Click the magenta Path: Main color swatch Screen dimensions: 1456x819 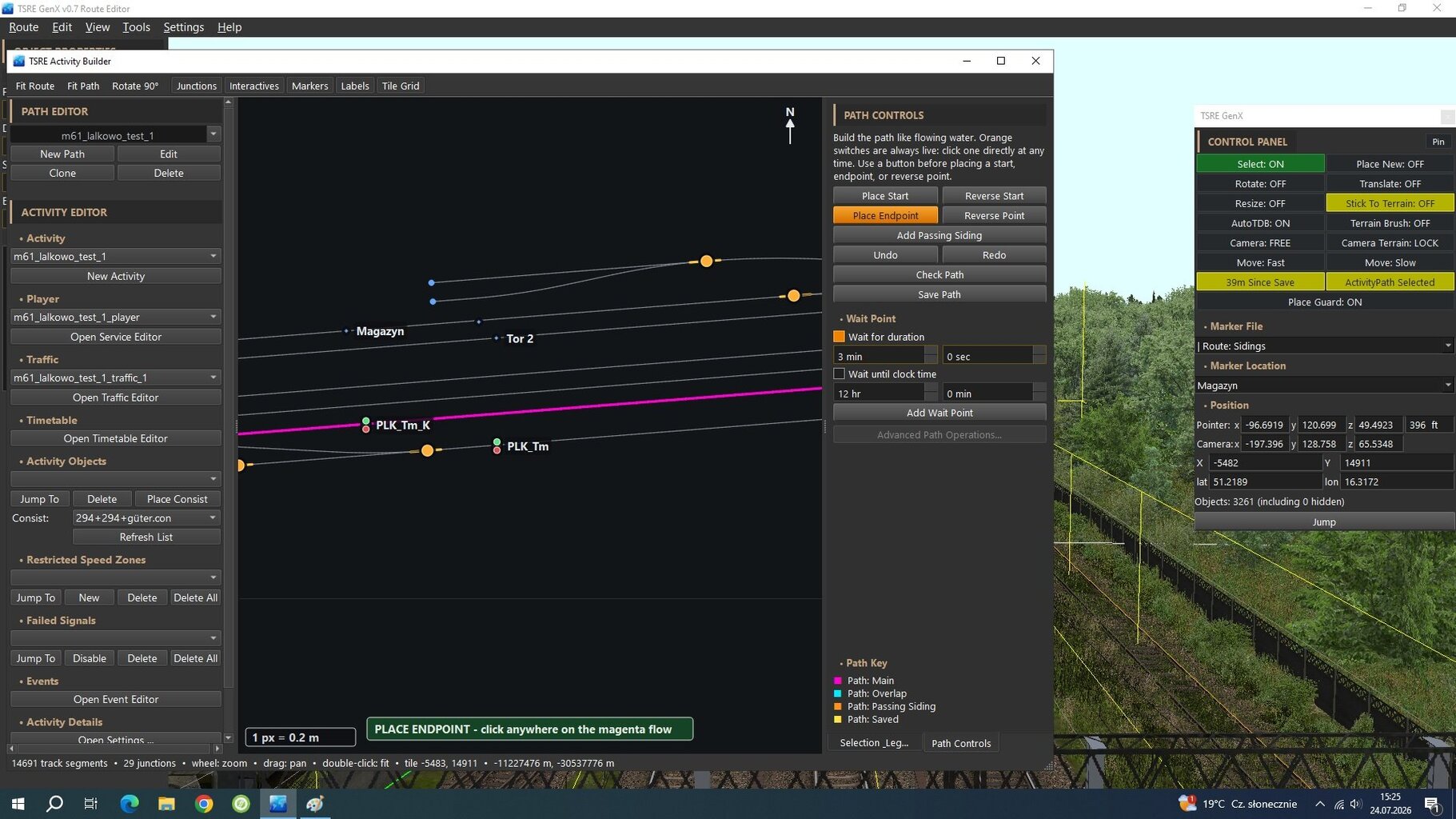pos(838,681)
